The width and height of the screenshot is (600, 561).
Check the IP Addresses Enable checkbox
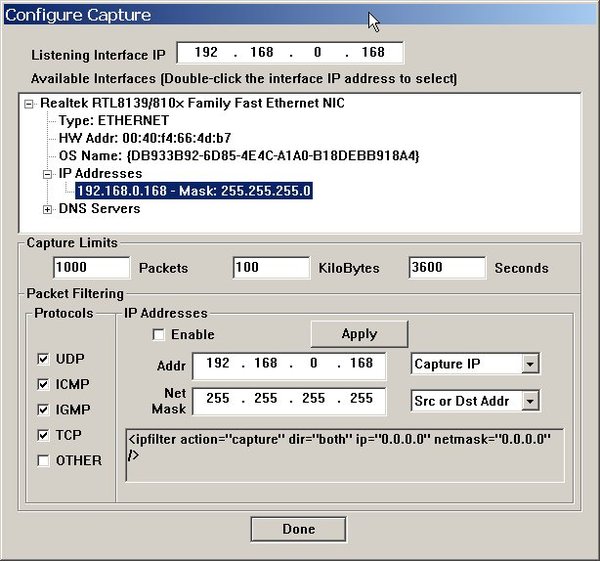tap(158, 335)
